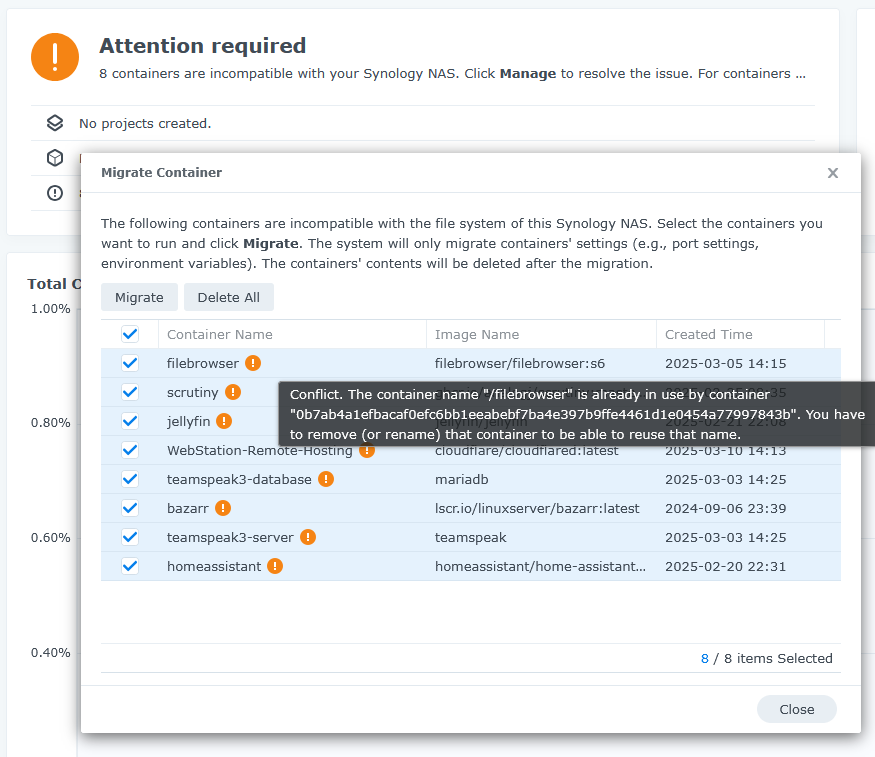Click the 'No projects created.' text
This screenshot has width=875, height=757.
point(145,123)
